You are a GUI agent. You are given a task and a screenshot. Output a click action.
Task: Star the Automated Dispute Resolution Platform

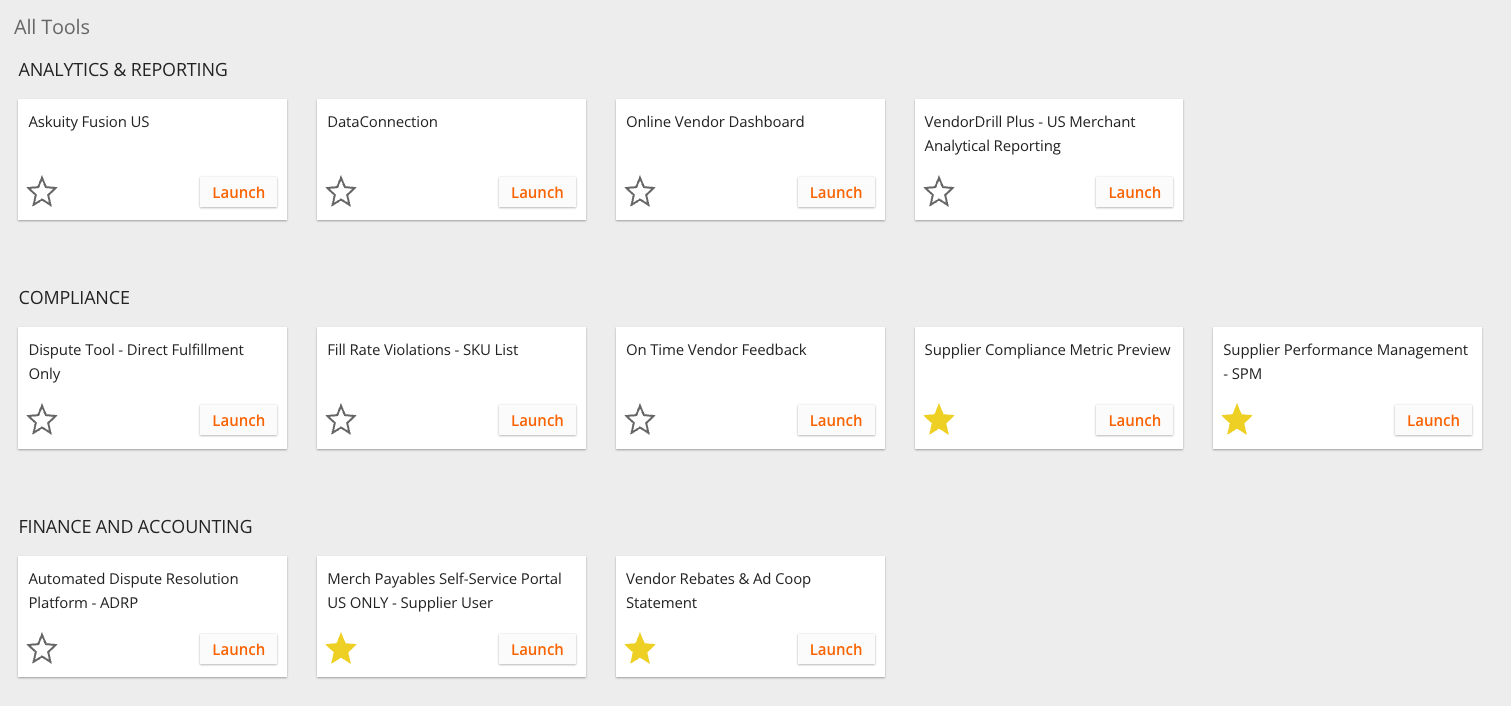[x=42, y=648]
